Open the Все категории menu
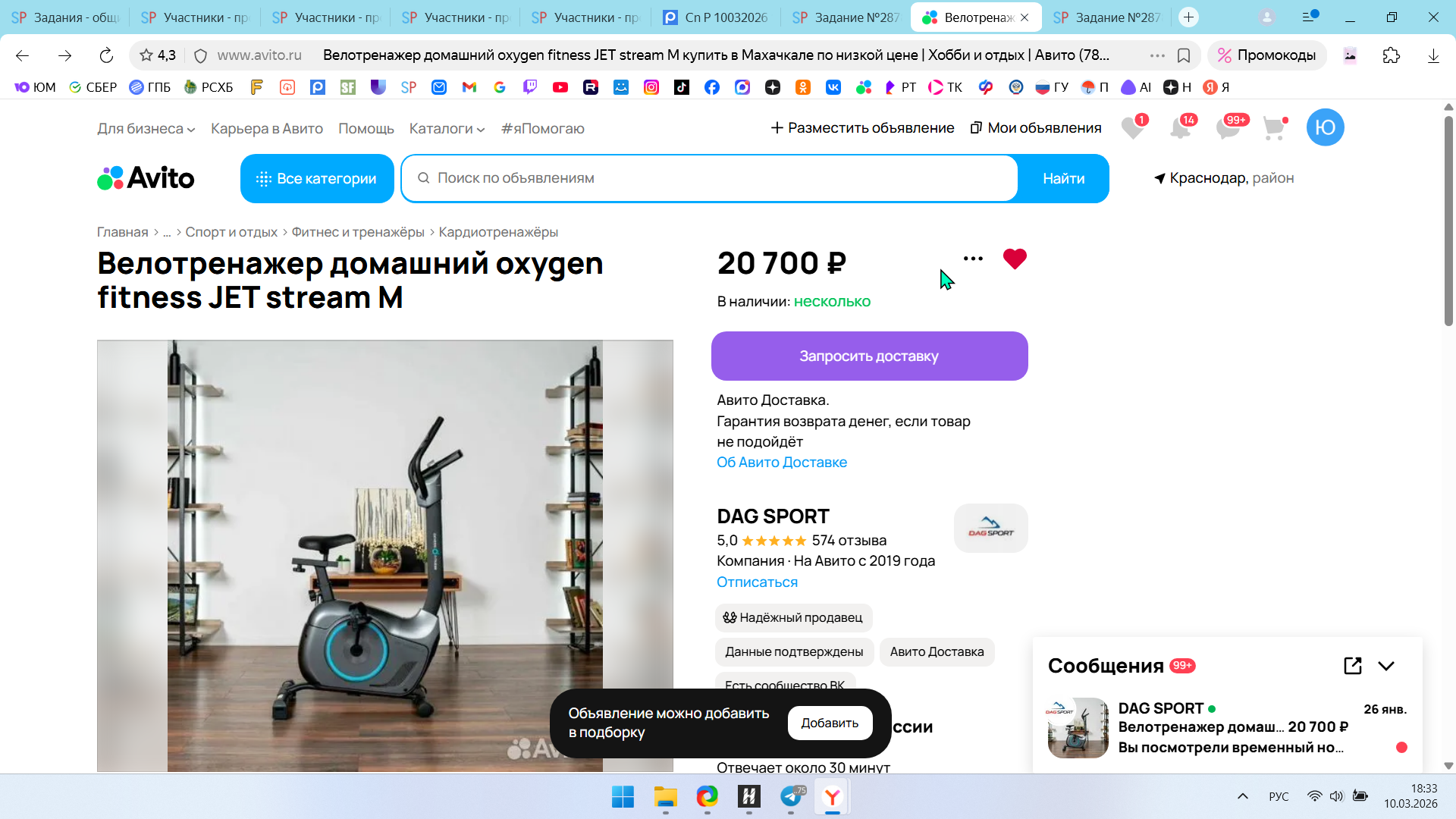The height and width of the screenshot is (819, 1456). (x=317, y=179)
